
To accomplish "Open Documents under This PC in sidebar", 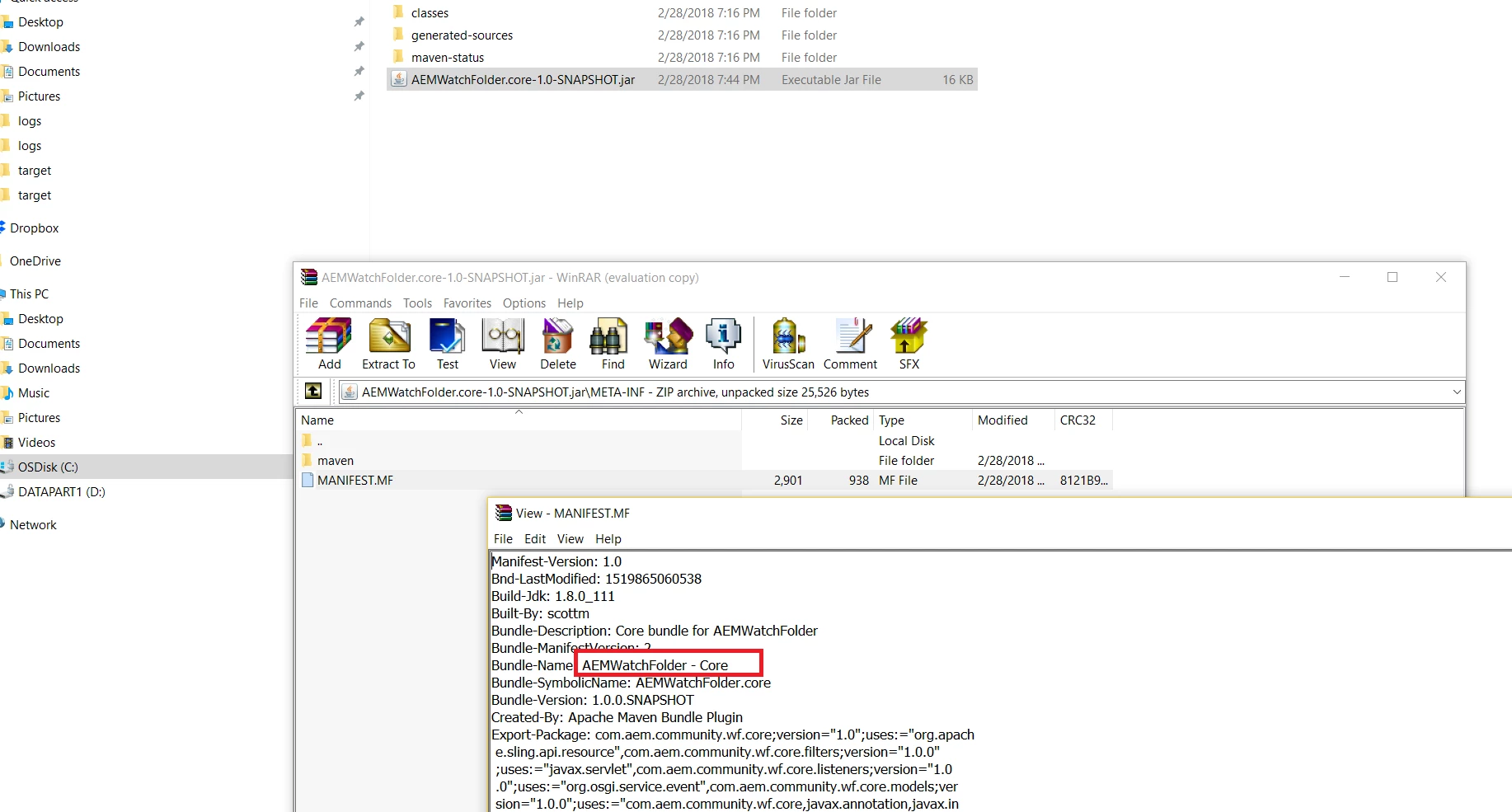I will [49, 344].
